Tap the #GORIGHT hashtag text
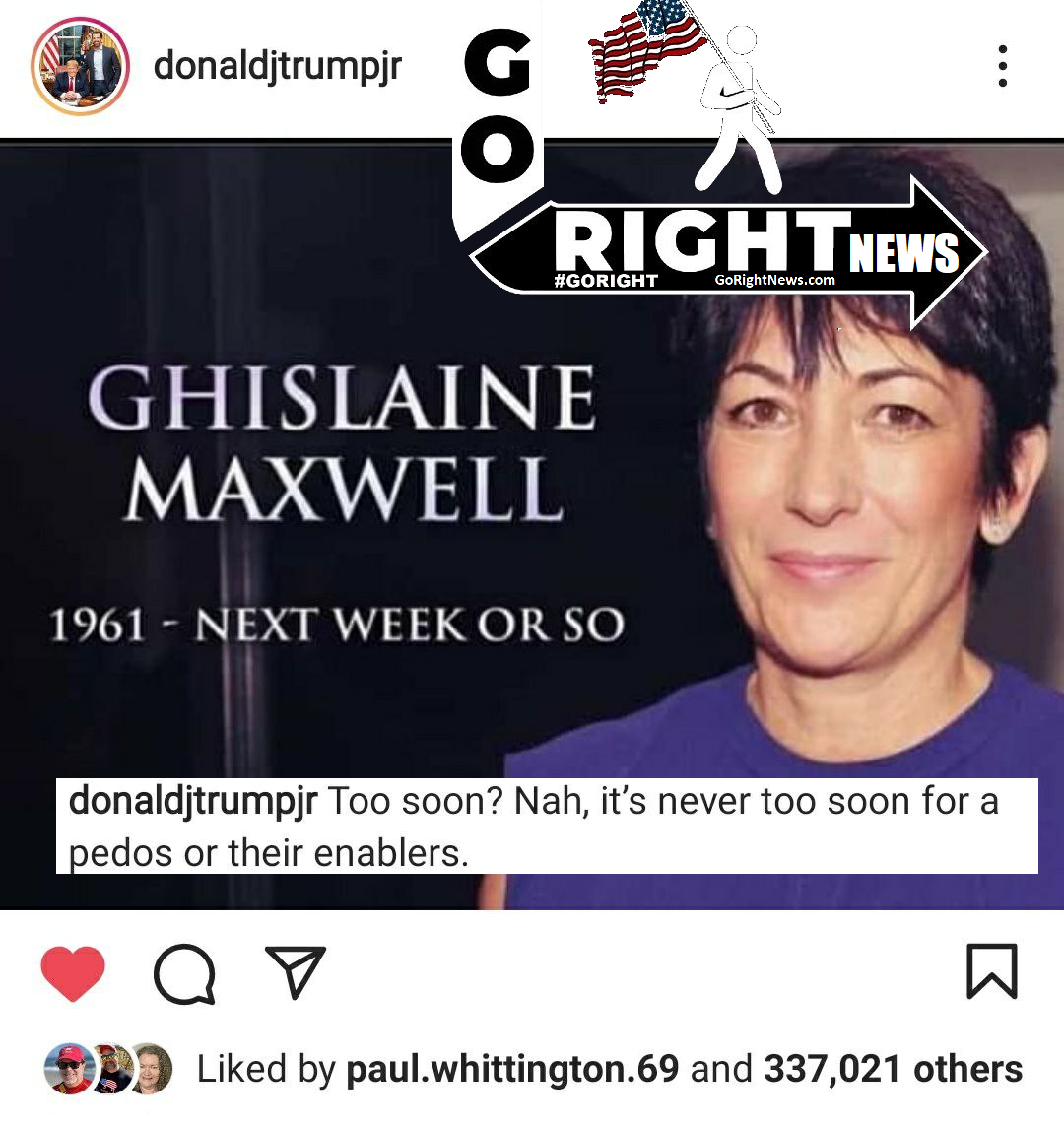This screenshot has height=1124, width=1064. coord(606,281)
